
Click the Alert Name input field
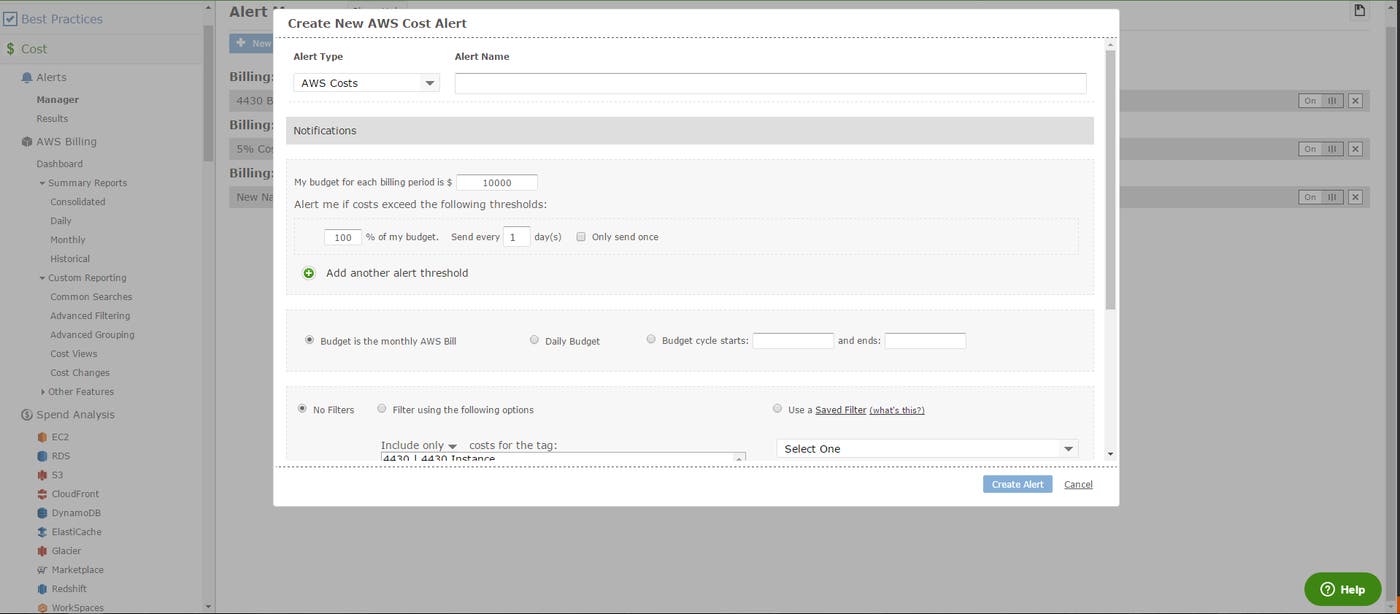coord(770,83)
